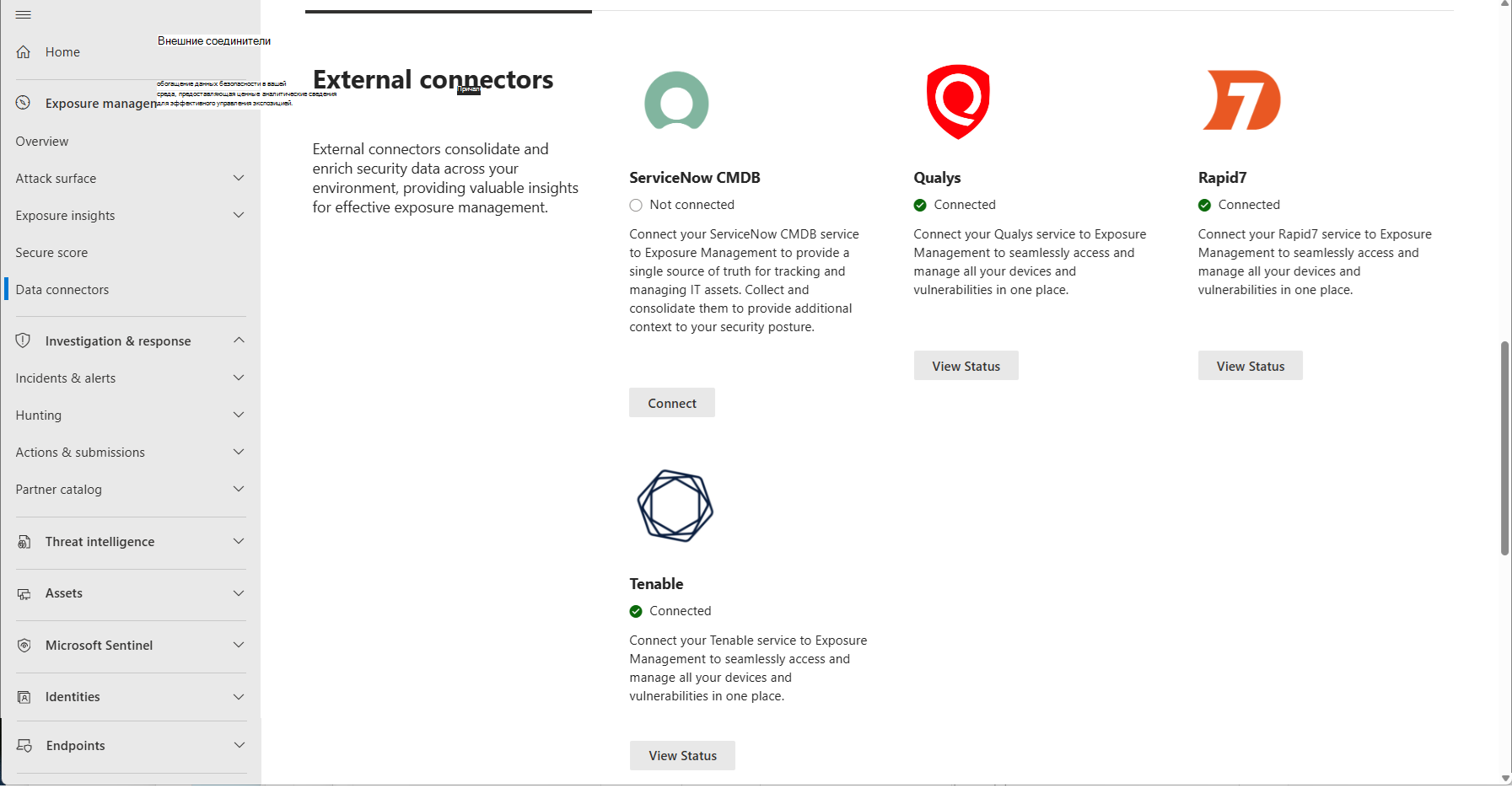
Task: Click the Identities icon in sidebar
Action: coord(24,697)
